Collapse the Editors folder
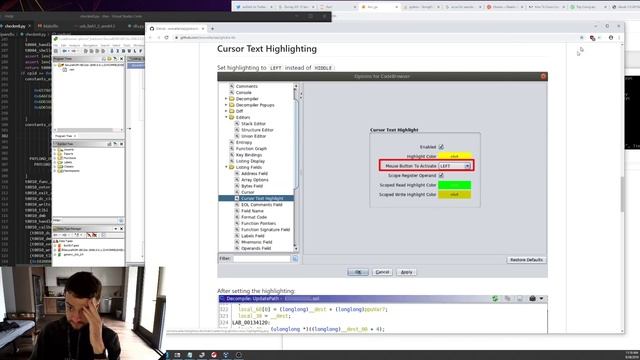The height and width of the screenshot is (360, 640). coord(226,117)
